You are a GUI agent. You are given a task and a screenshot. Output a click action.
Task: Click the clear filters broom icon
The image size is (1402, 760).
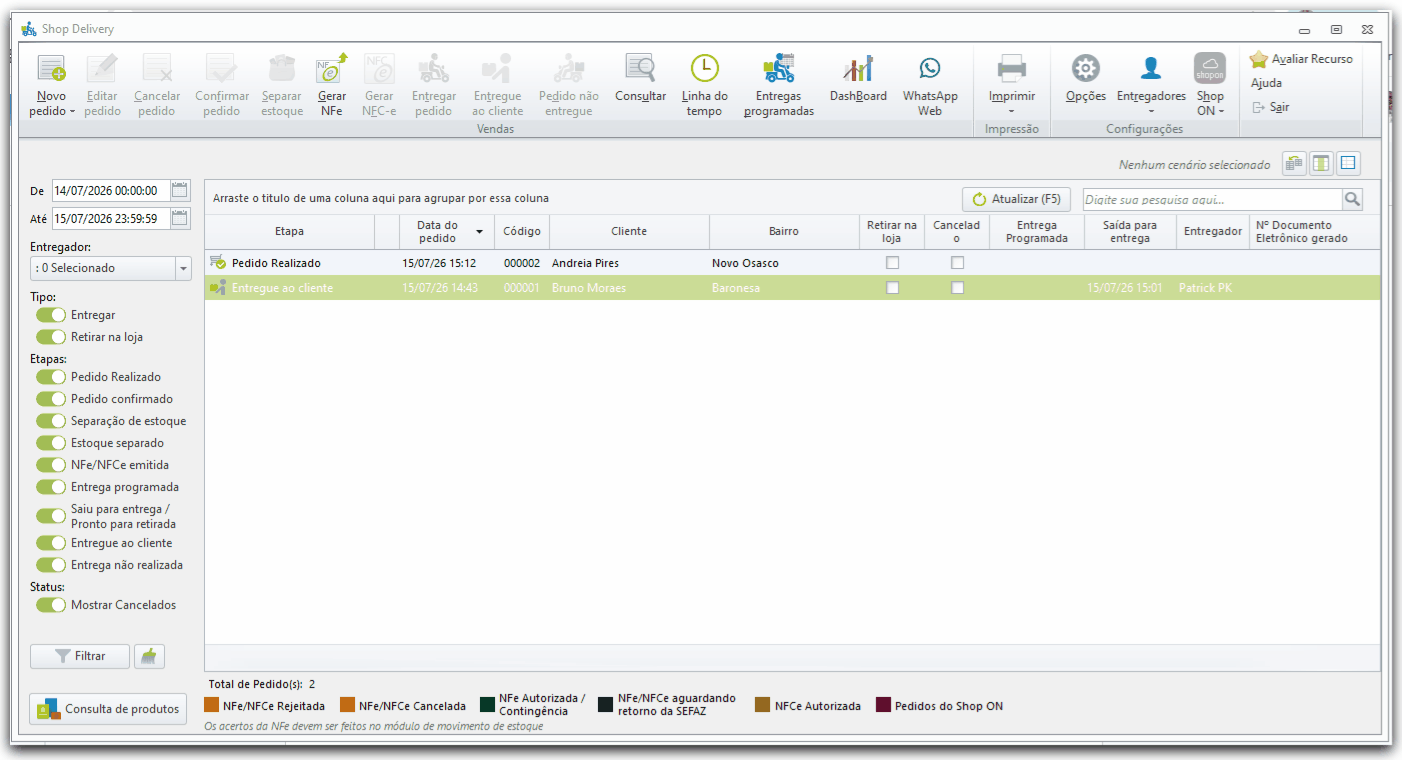149,656
